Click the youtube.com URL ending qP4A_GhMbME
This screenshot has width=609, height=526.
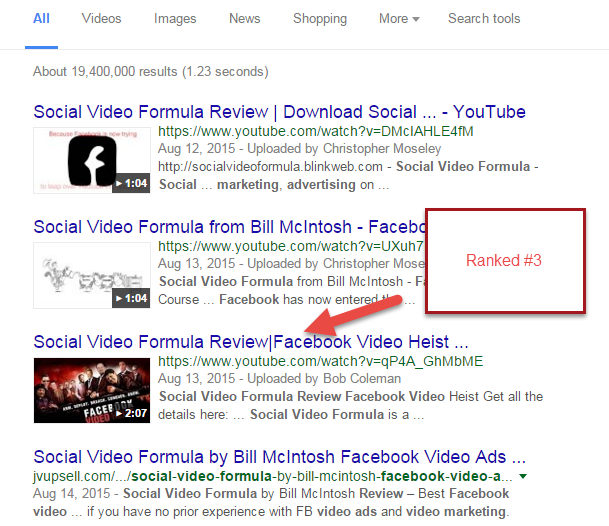(278, 361)
